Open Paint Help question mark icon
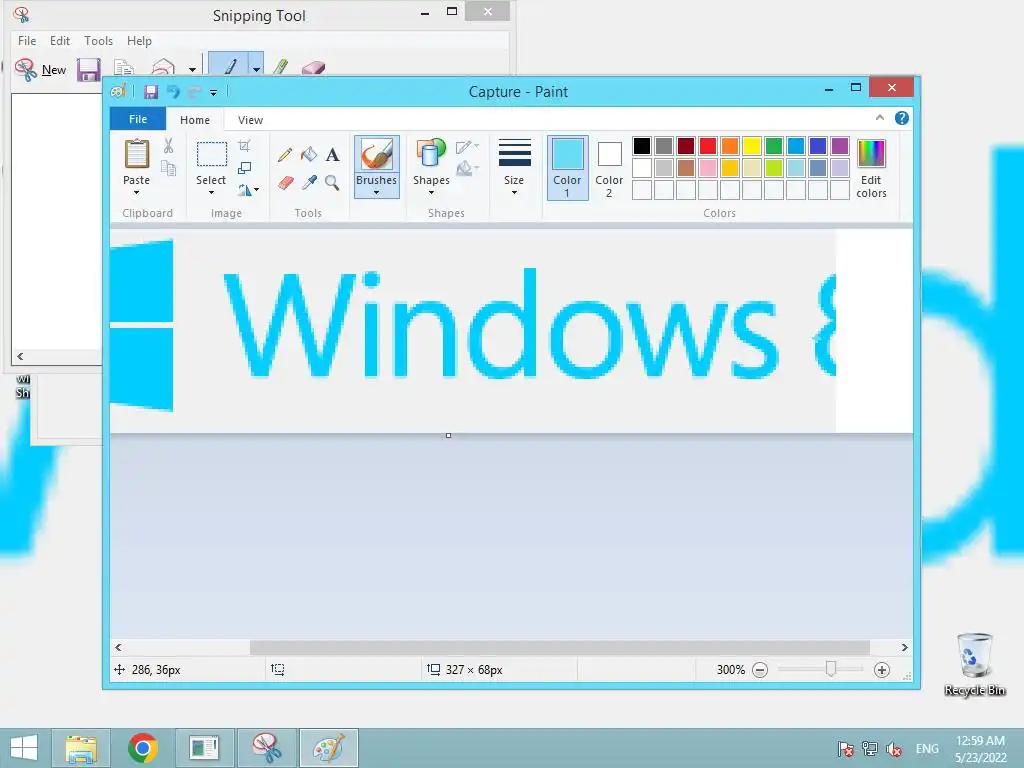This screenshot has height=768, width=1024. point(902,118)
